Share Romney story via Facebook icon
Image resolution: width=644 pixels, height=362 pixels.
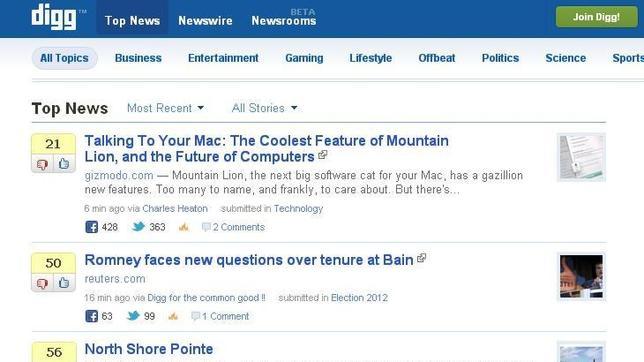pos(91,316)
